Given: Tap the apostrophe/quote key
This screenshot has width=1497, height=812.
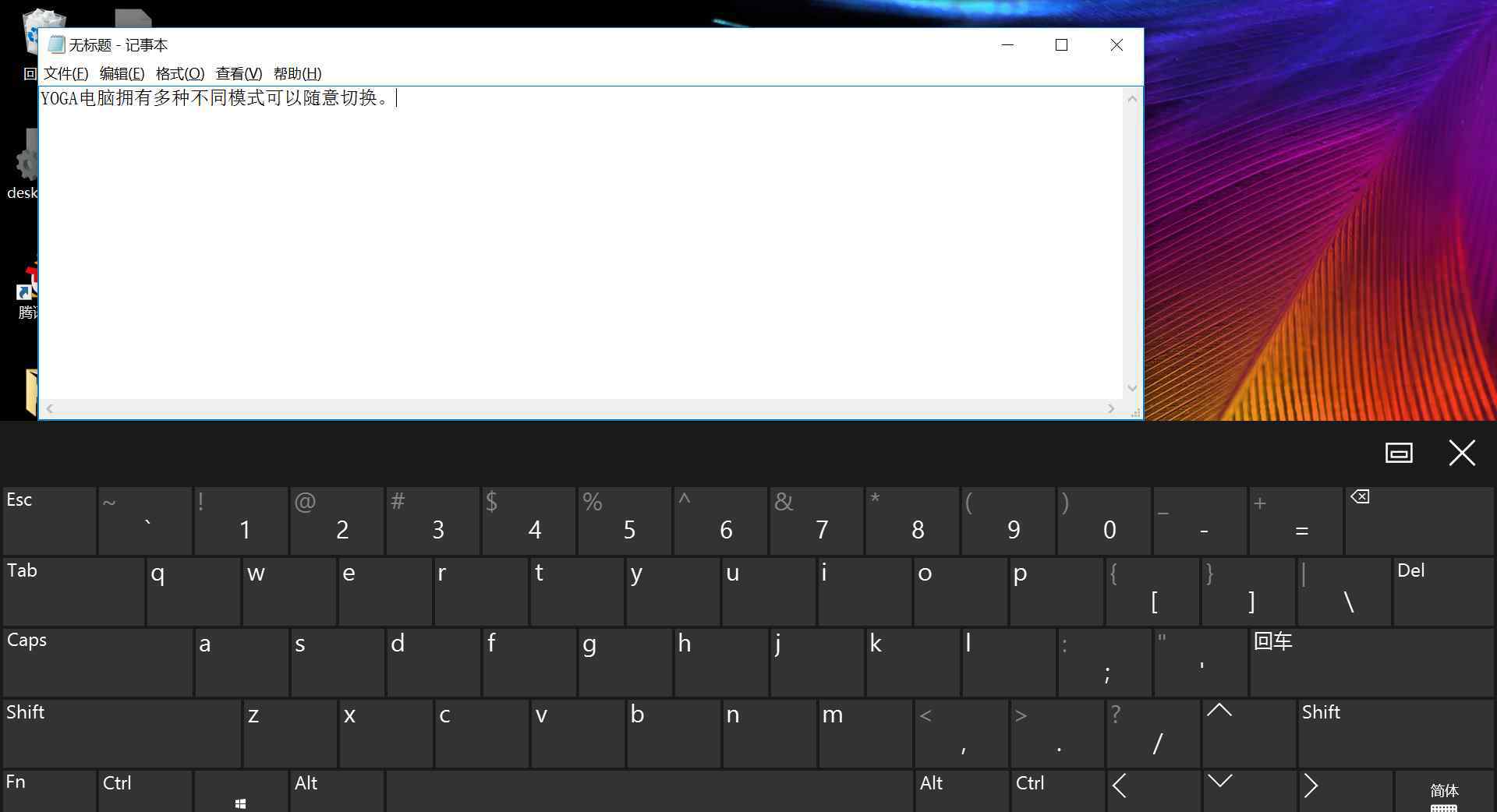Looking at the screenshot, I should coord(1200,662).
